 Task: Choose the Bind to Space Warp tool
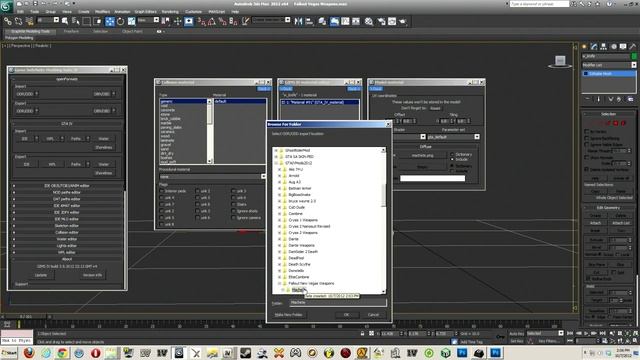tap(30, 22)
